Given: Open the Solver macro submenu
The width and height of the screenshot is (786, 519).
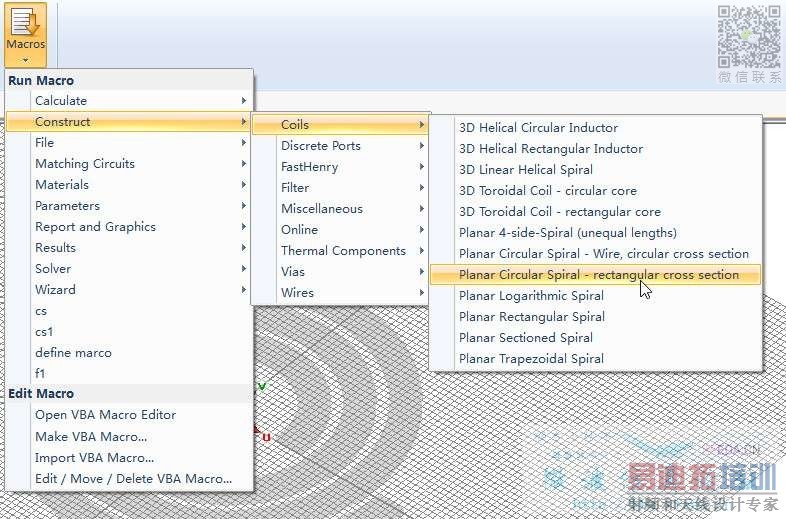Looking at the screenshot, I should pyautogui.click(x=129, y=269).
